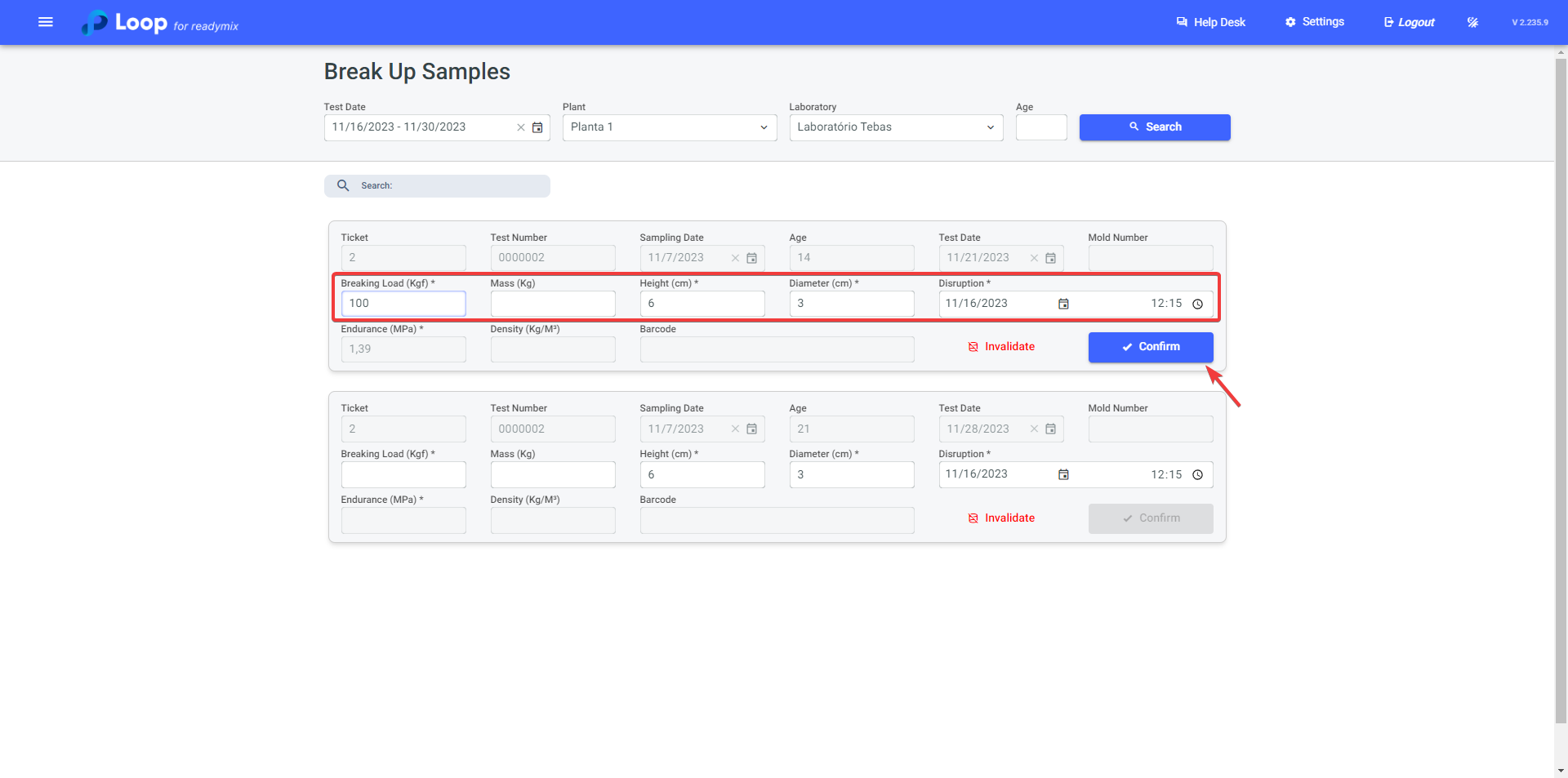The image size is (1568, 778).
Task: Open the Test Date filter calendar picker
Action: click(x=537, y=127)
